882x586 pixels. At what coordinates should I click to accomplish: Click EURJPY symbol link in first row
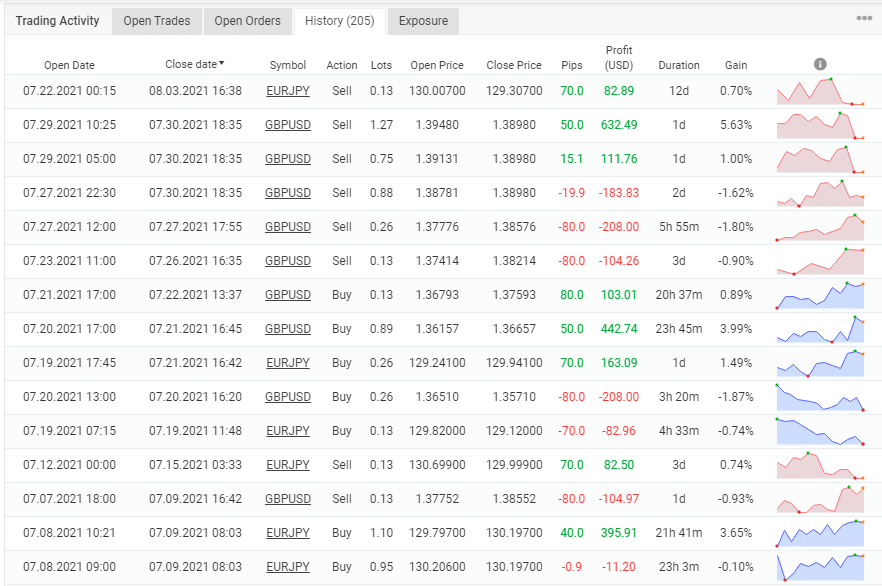coord(287,91)
